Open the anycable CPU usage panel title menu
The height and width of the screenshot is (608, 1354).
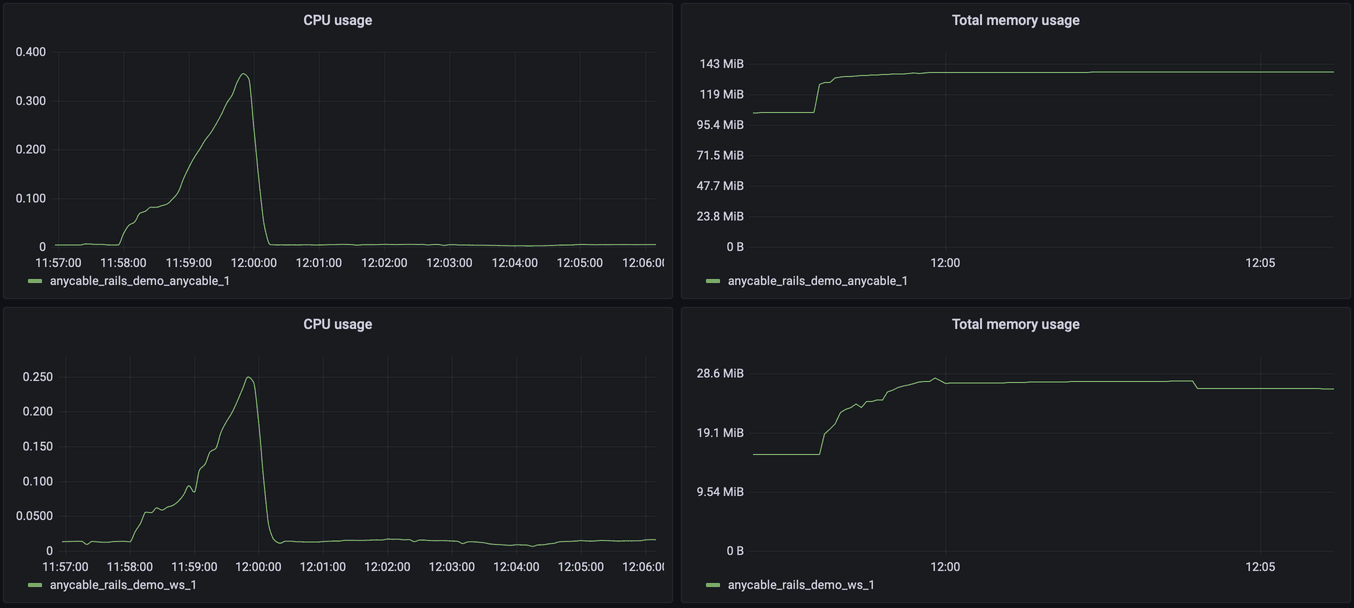click(x=338, y=19)
